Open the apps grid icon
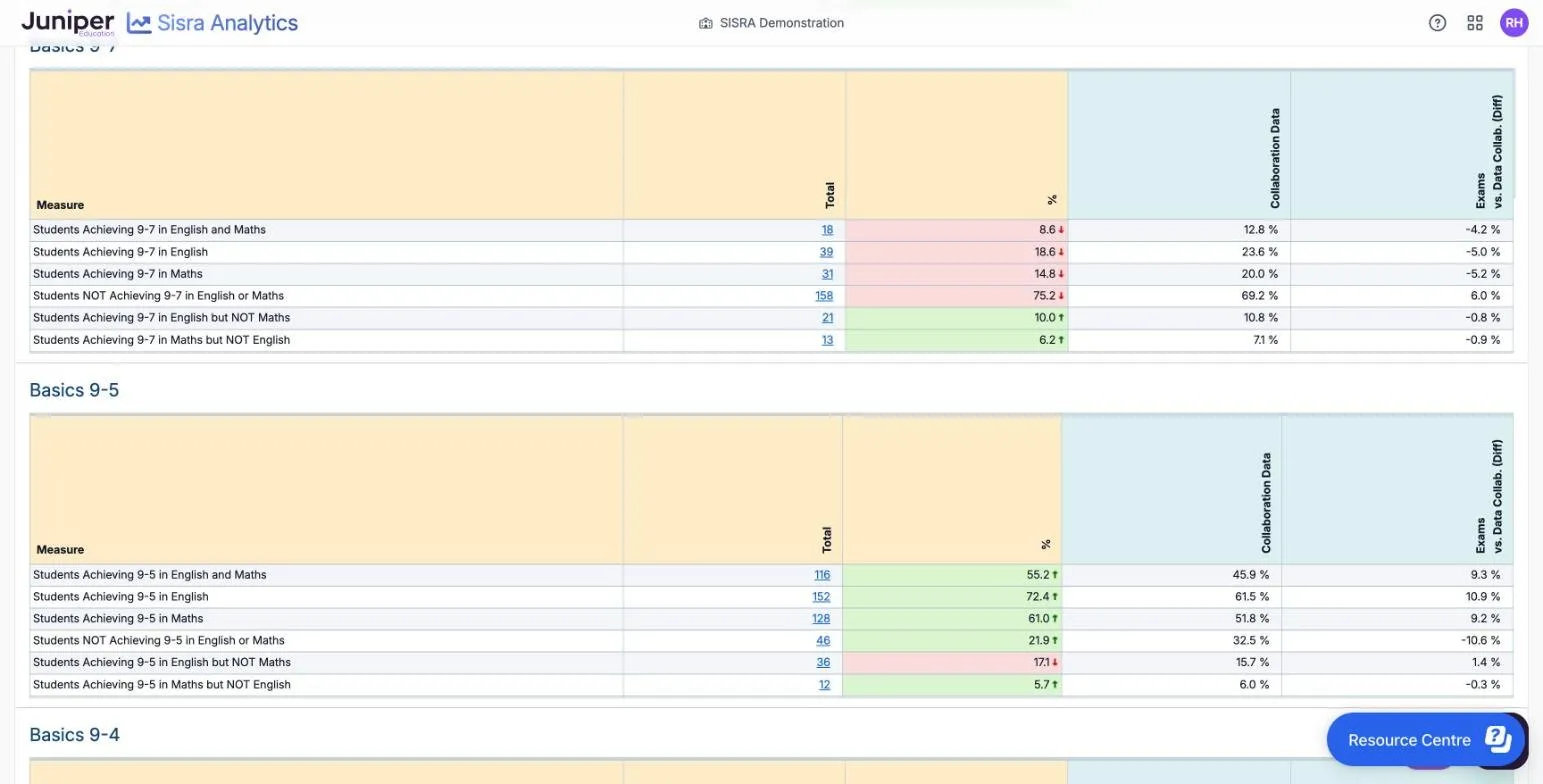Viewport: 1543px width, 784px height. pyautogui.click(x=1475, y=23)
